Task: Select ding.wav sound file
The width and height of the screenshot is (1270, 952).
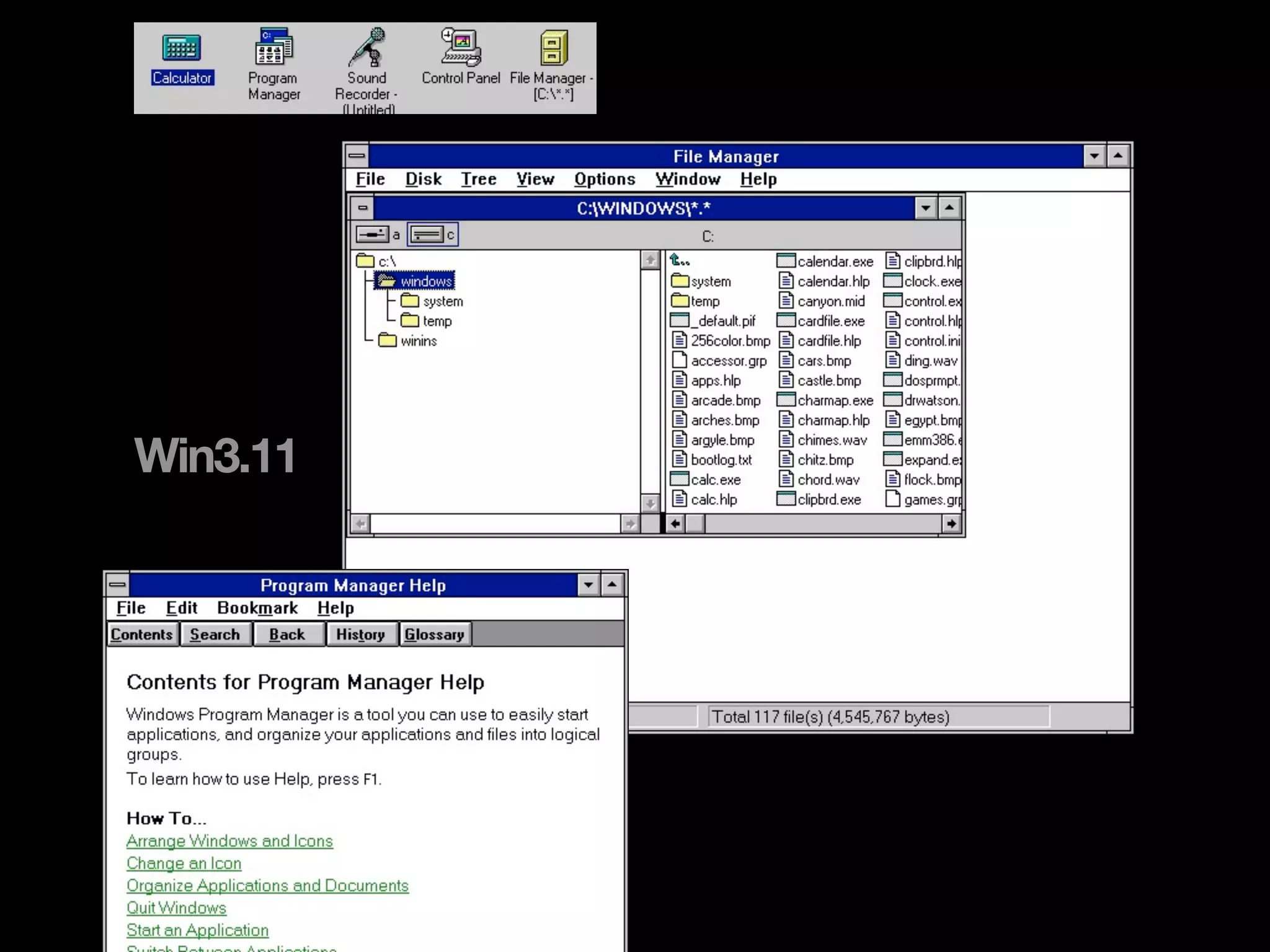Action: pyautogui.click(x=922, y=361)
